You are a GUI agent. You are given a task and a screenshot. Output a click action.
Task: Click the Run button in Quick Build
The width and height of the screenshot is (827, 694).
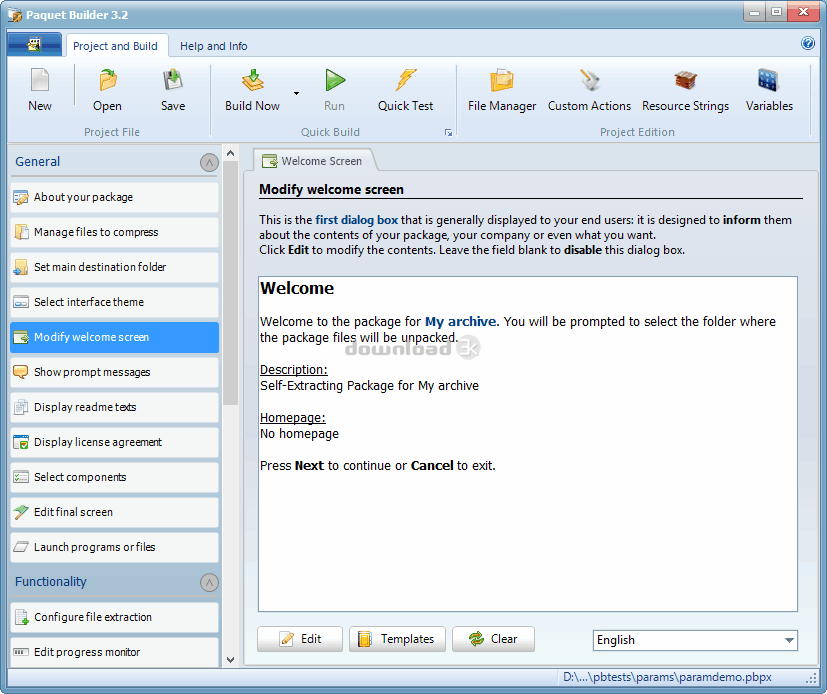pyautogui.click(x=334, y=91)
